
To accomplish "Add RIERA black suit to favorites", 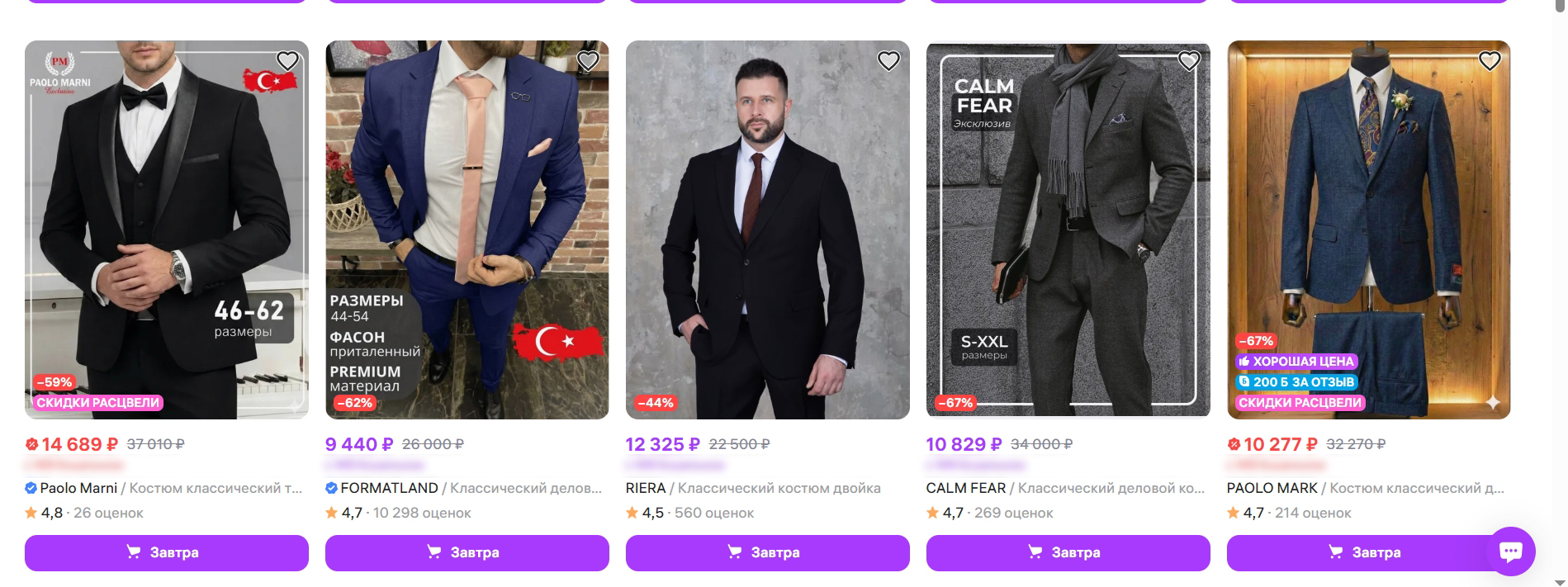I will (888, 61).
